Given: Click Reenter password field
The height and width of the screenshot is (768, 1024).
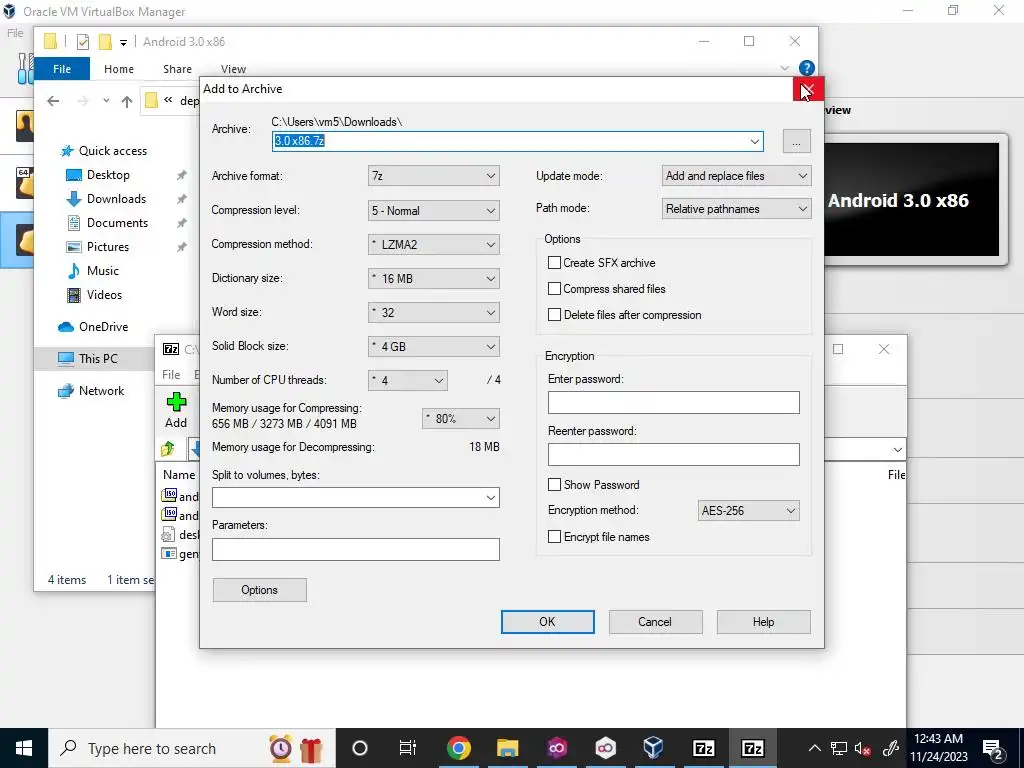Looking at the screenshot, I should click(x=673, y=455).
